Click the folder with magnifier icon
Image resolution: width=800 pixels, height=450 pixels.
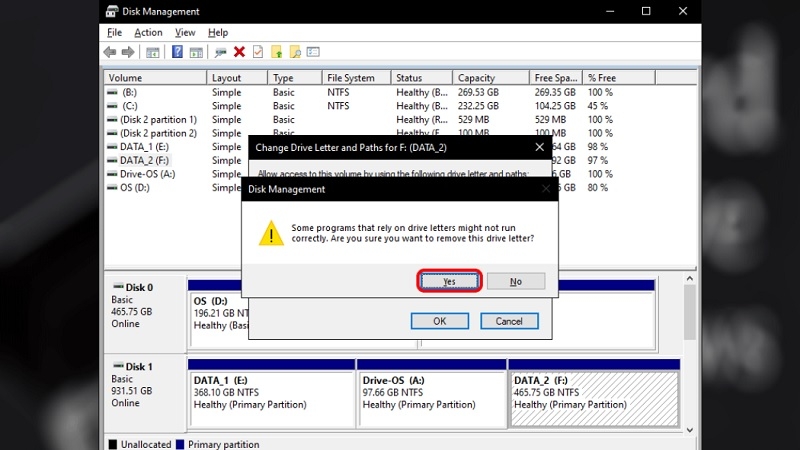(295, 52)
